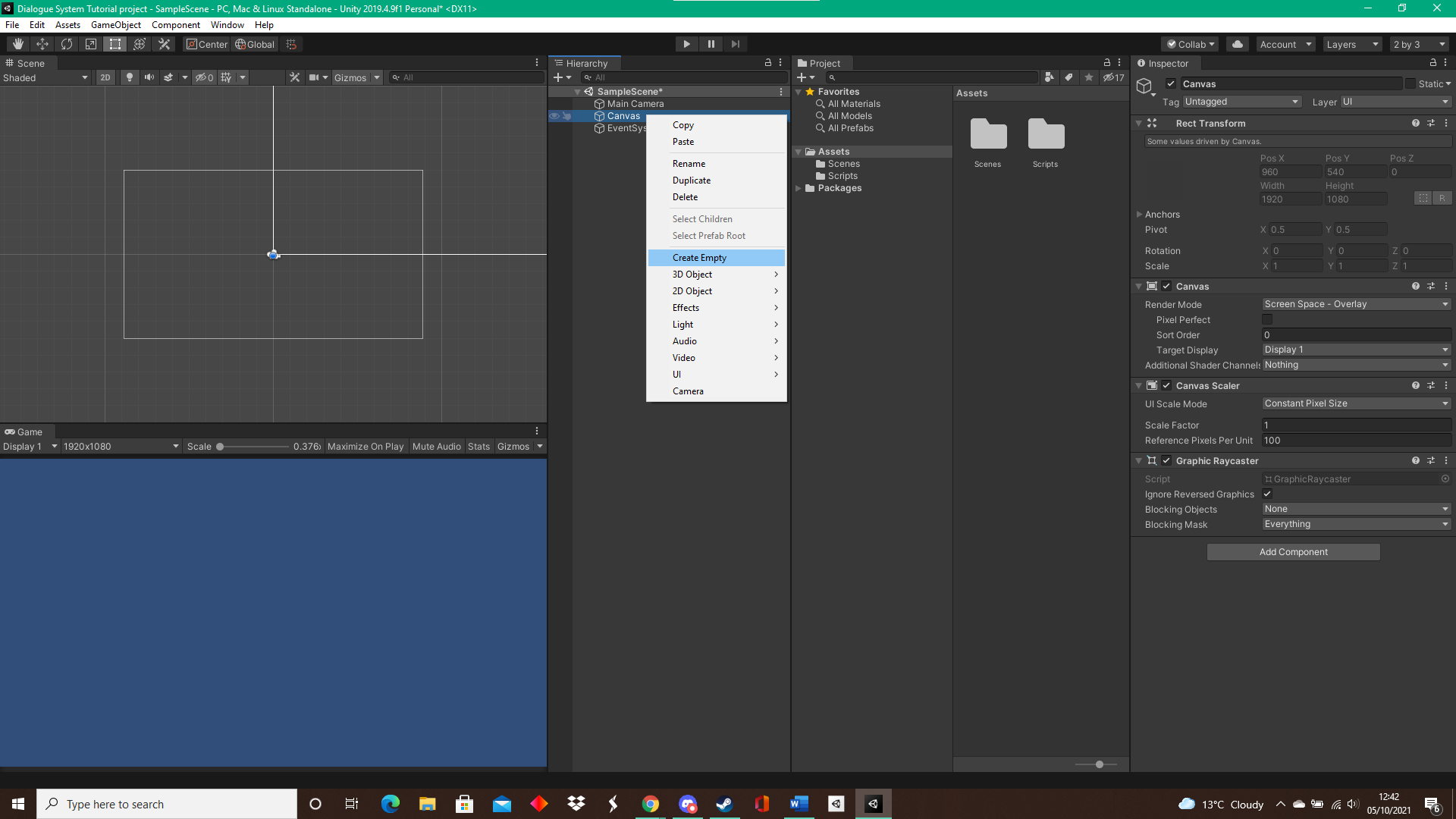Open the Shaded draw mode dropdown
Viewport: 1456px width, 819px height.
click(x=45, y=77)
